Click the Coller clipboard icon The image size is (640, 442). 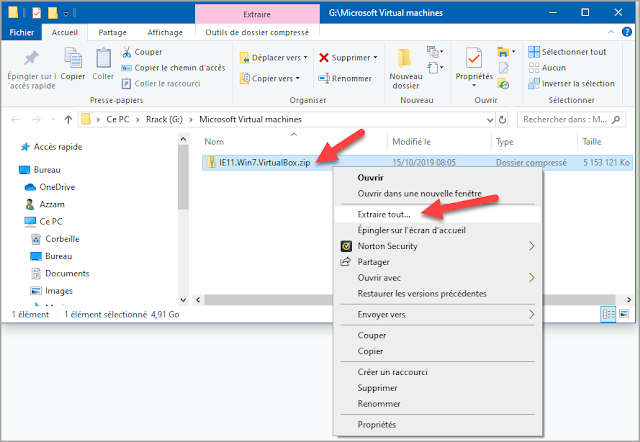pos(103,58)
